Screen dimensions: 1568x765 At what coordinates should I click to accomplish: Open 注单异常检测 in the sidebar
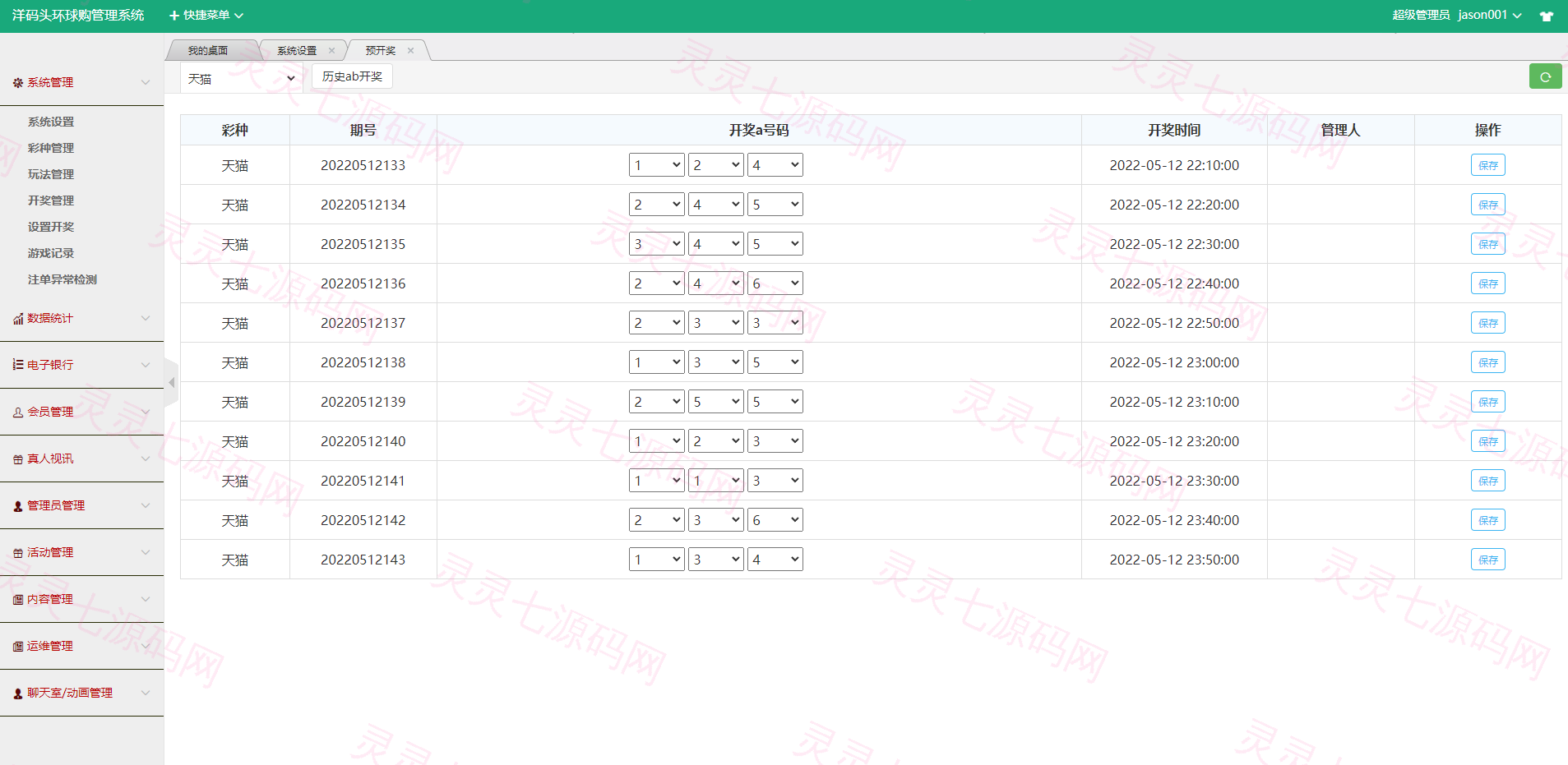[62, 279]
